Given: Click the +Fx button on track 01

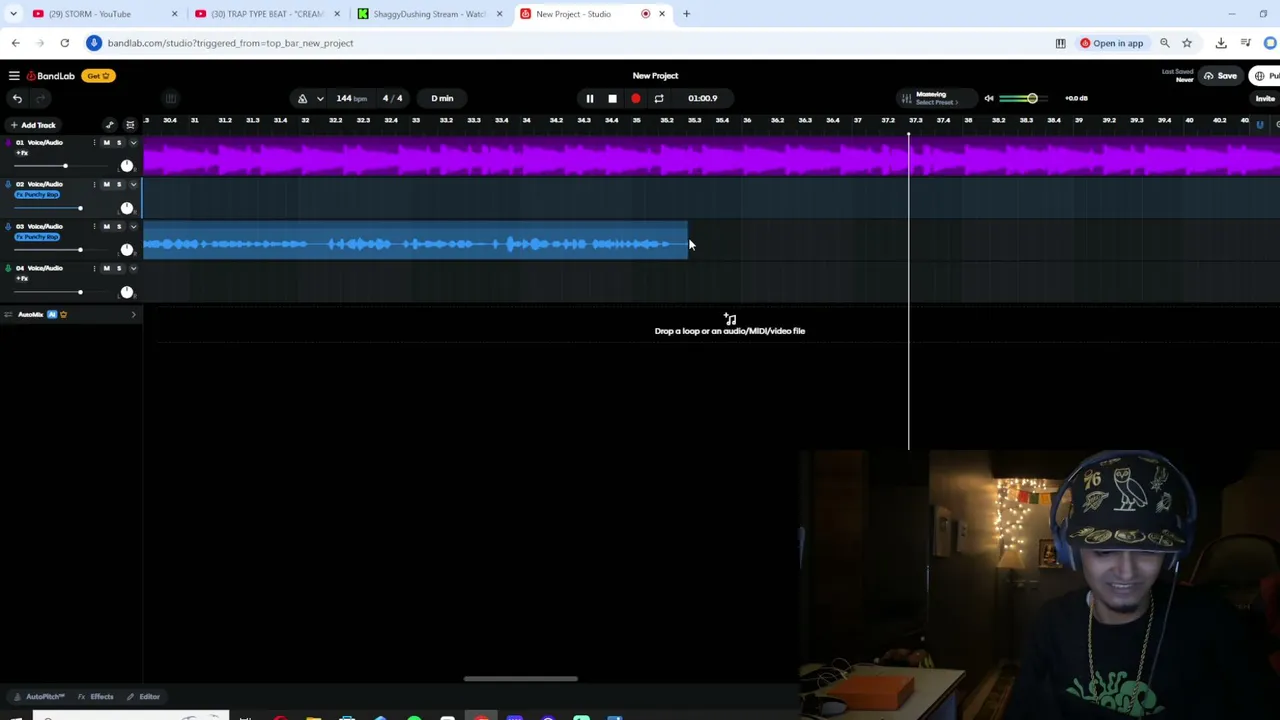Looking at the screenshot, I should [22, 153].
